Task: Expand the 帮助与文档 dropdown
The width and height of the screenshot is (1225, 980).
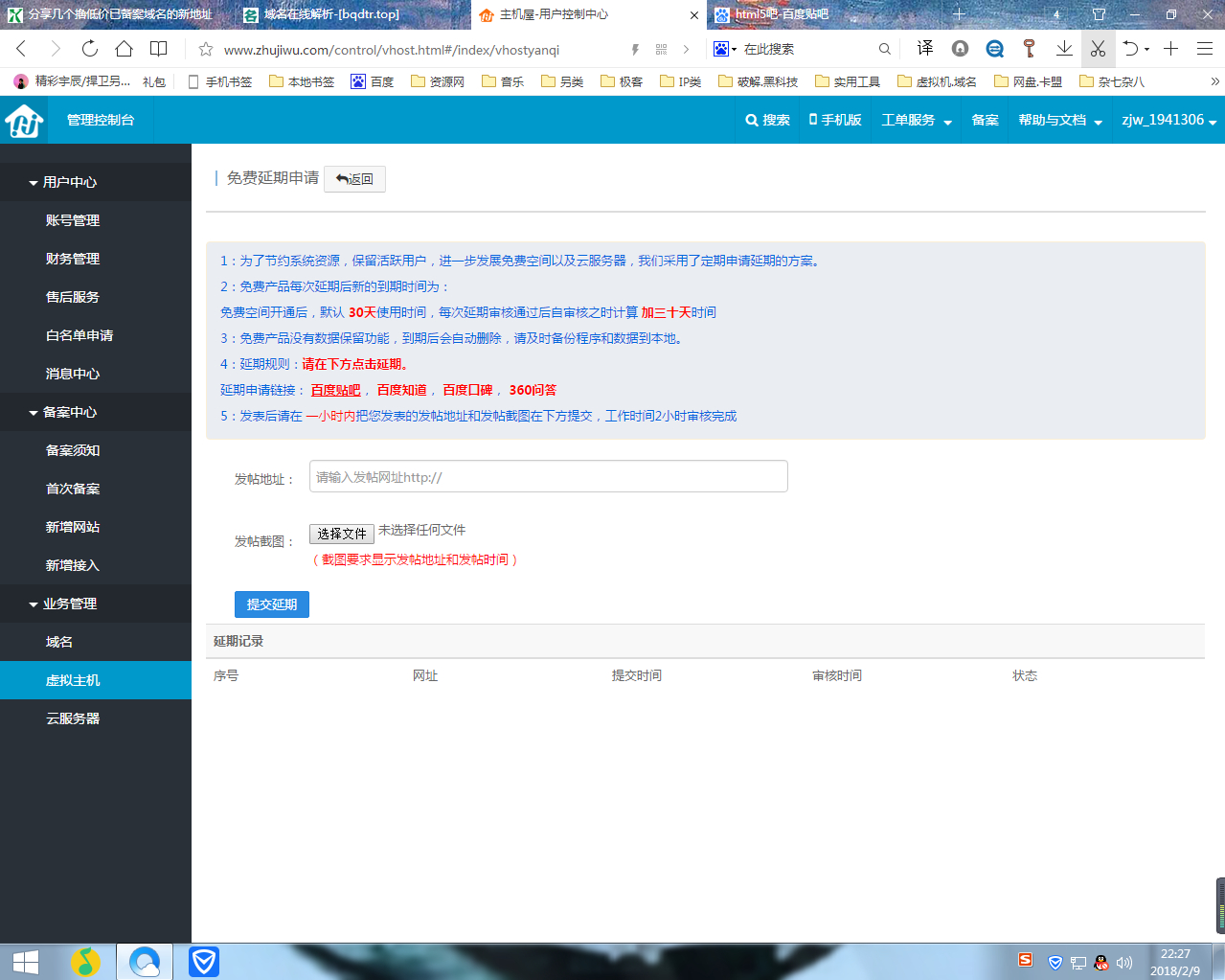Action: (1060, 120)
